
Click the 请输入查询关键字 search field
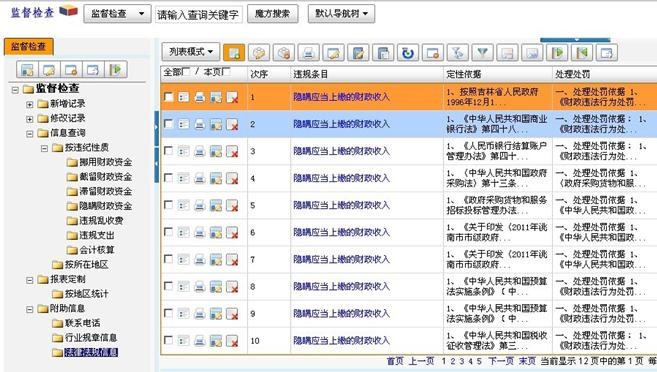[199, 15]
